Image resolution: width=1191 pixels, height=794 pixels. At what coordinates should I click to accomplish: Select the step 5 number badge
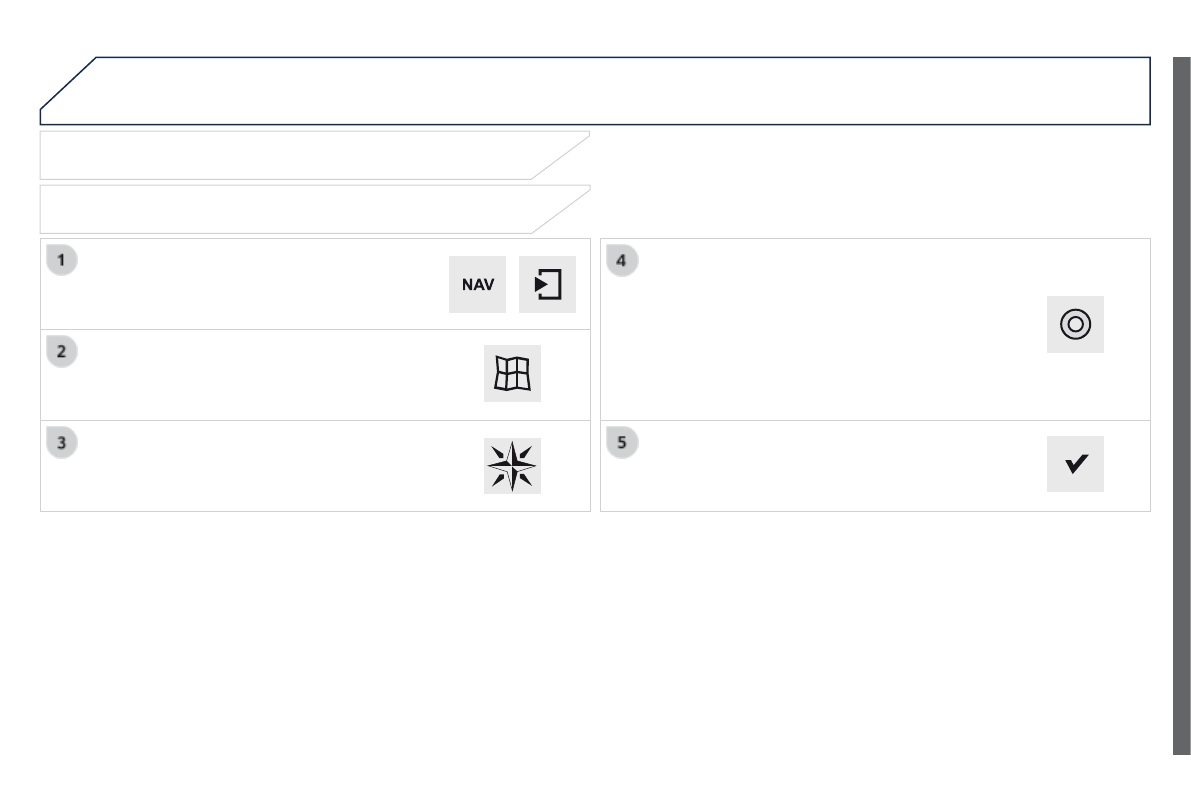coord(622,442)
